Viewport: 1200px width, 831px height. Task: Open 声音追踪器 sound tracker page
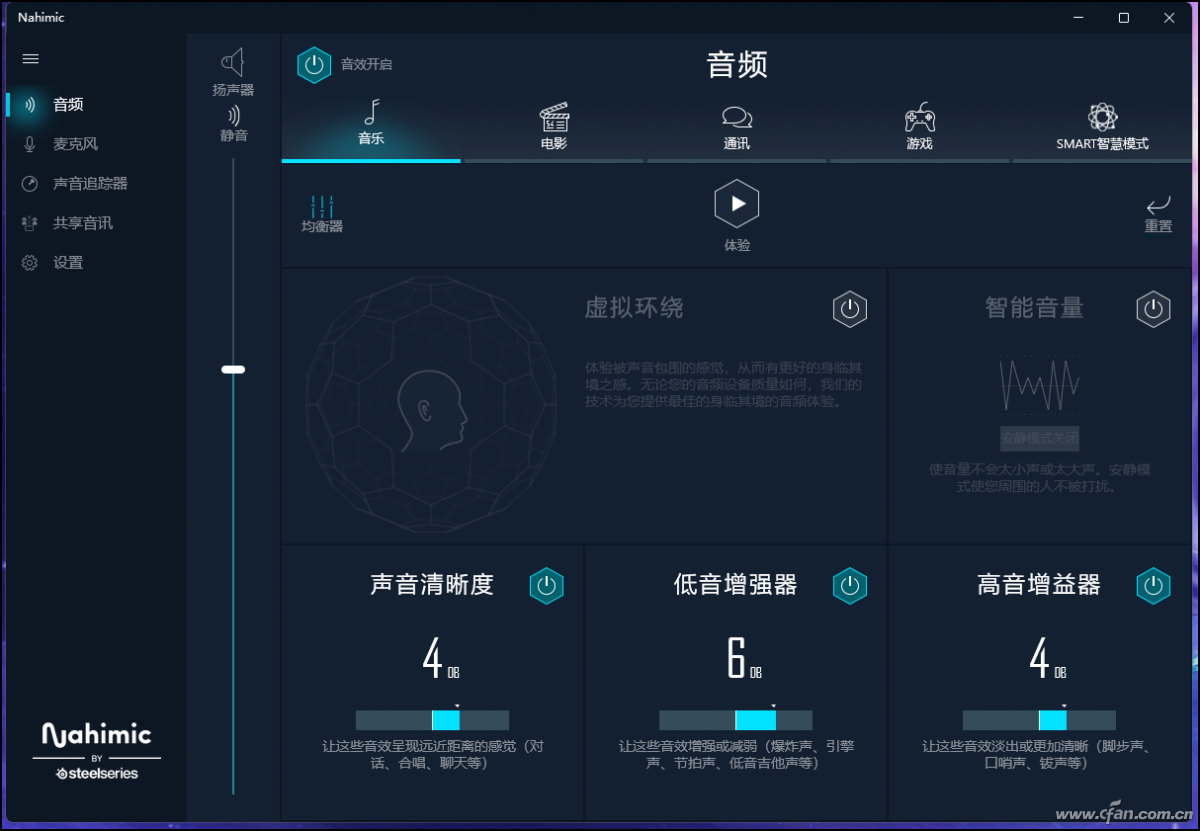pyautogui.click(x=90, y=184)
